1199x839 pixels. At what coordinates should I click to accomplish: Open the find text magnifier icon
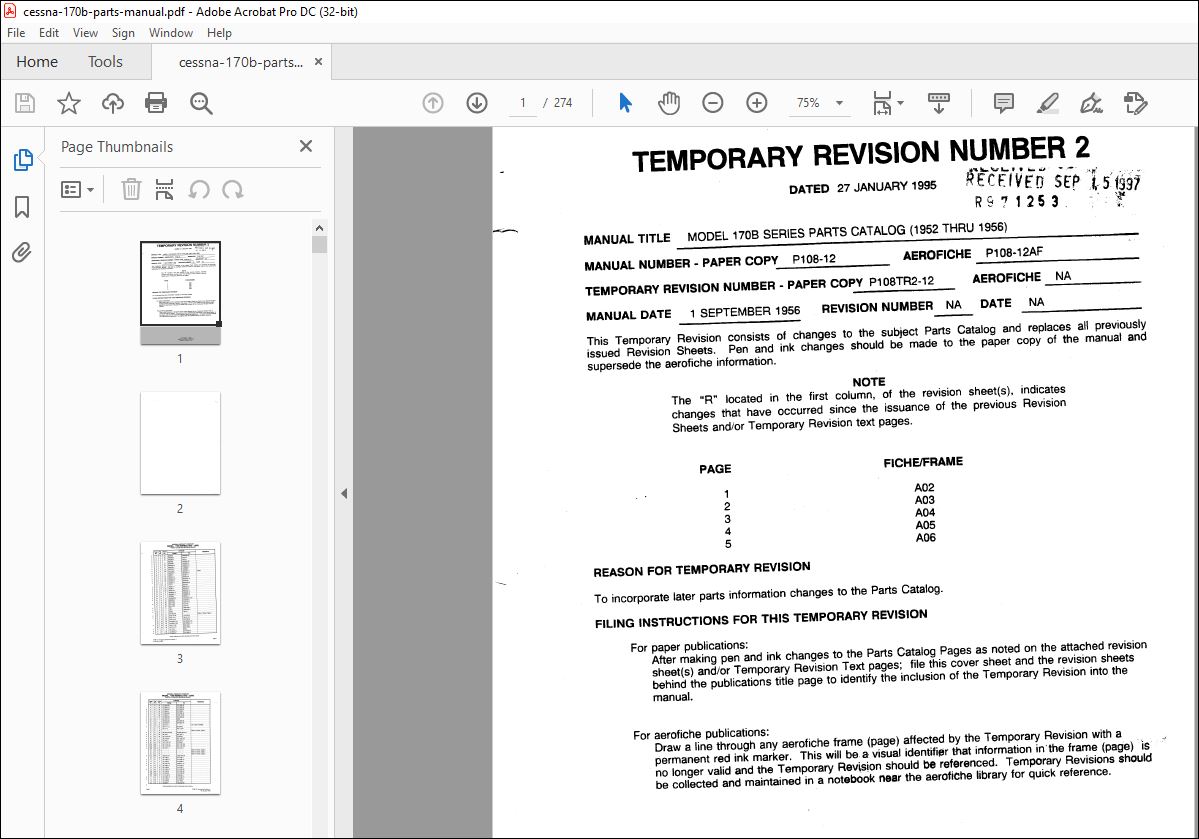click(x=201, y=102)
